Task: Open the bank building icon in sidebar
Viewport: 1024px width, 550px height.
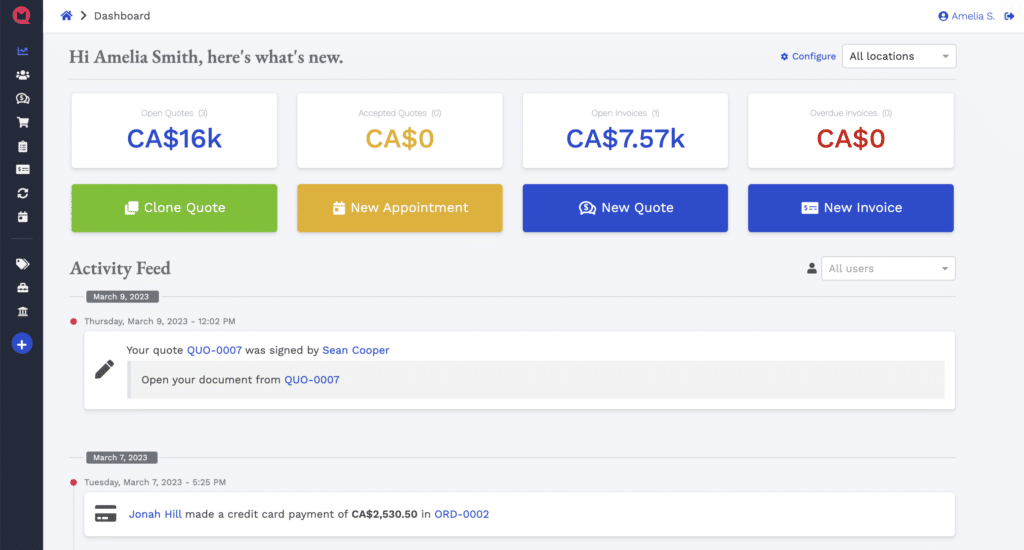Action: [x=22, y=312]
